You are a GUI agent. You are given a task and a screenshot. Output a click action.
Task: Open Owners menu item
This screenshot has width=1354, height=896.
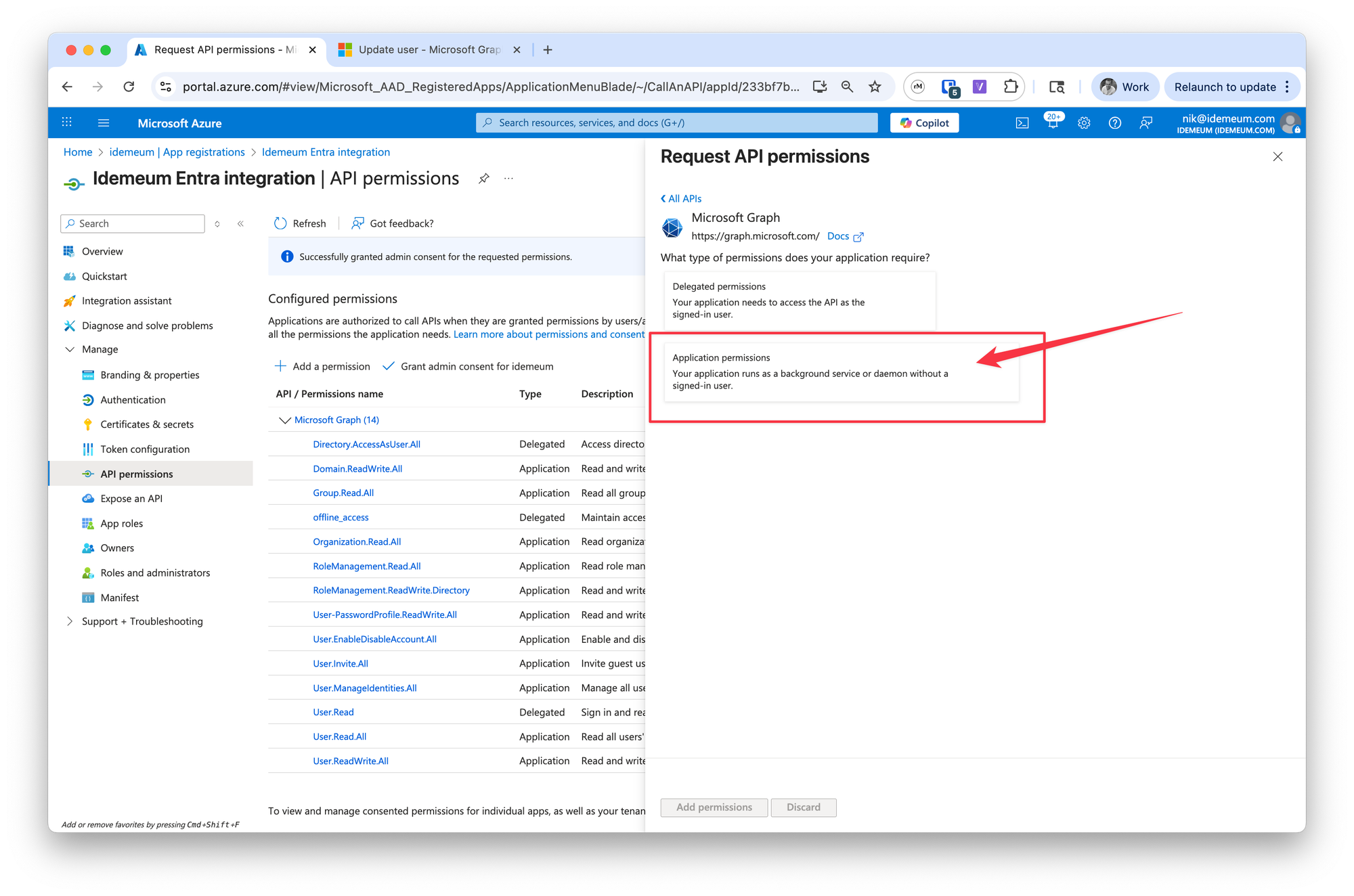(x=117, y=548)
